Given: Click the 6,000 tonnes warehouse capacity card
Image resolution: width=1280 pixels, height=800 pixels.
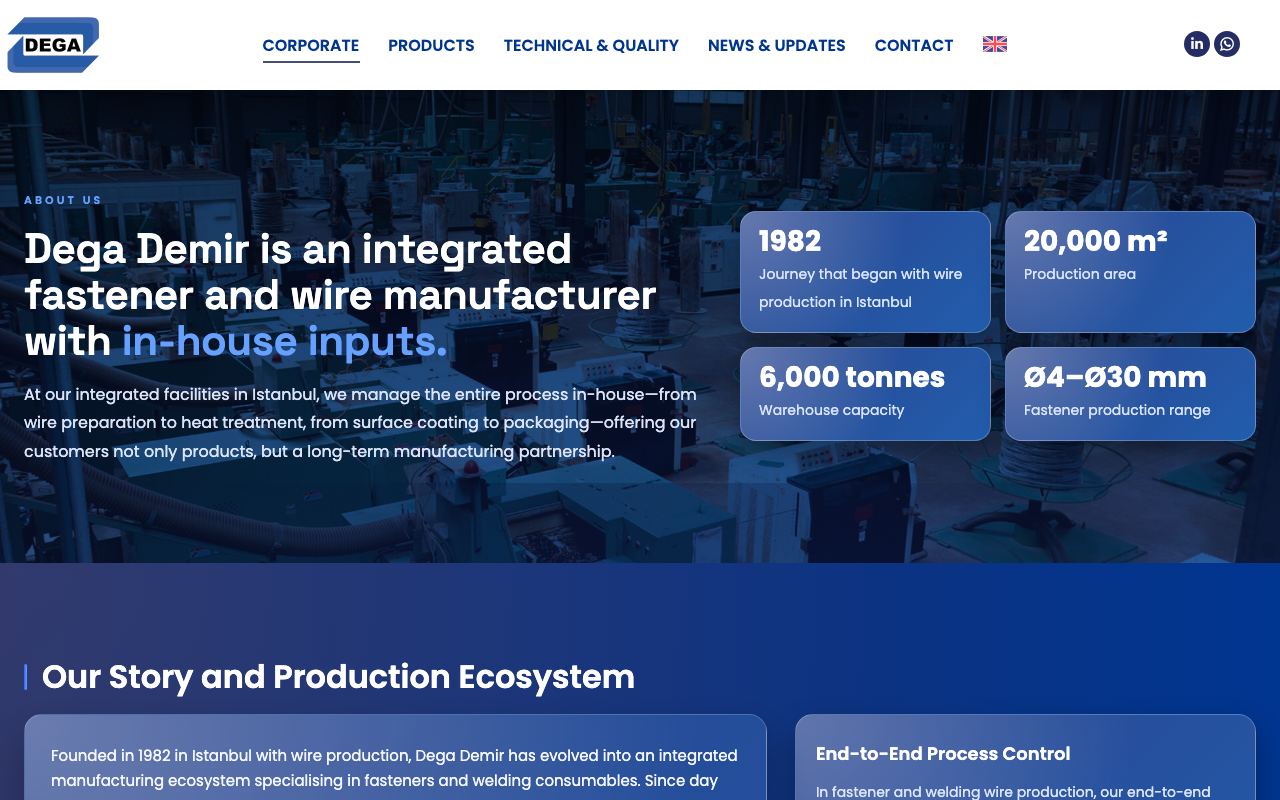Looking at the screenshot, I should click(865, 394).
